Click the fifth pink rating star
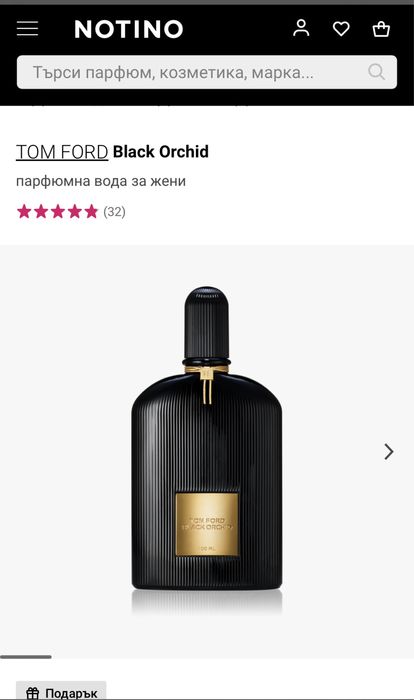Viewport: 414px width, 700px height. 91,211
